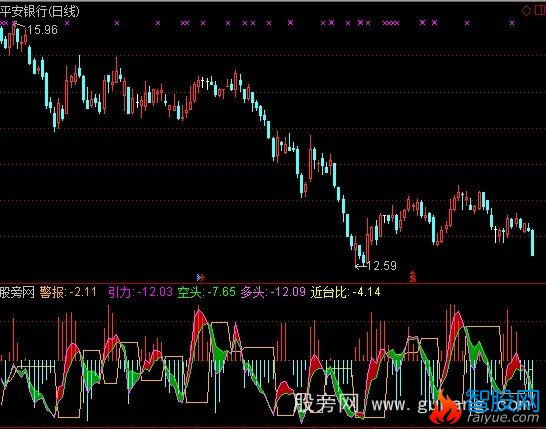
Task: Select the 多头: -12.09 indicator value
Action: (273, 292)
